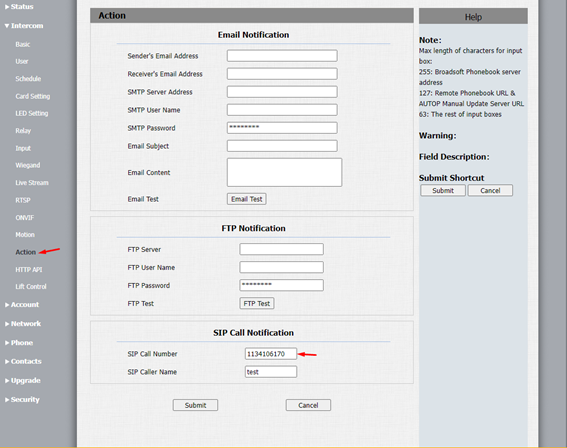Open Lift Control page
The width and height of the screenshot is (567, 448).
[x=31, y=286]
